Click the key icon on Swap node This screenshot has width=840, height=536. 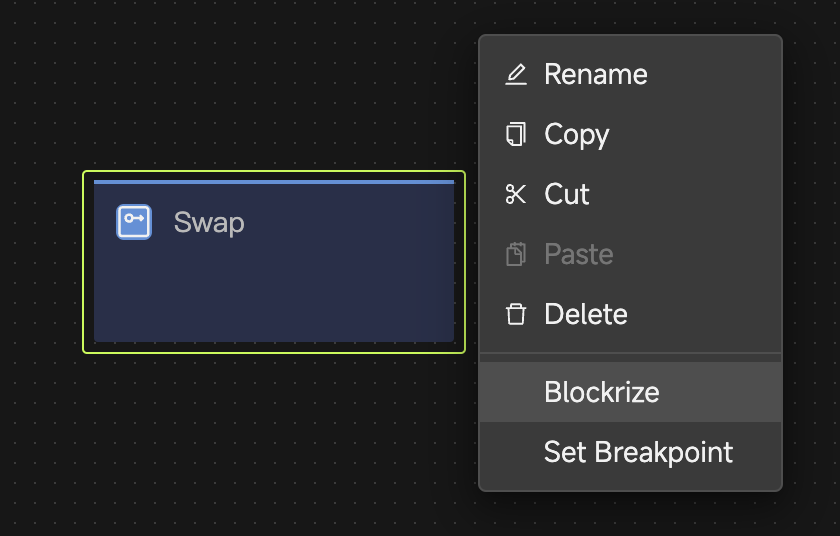pos(134,222)
